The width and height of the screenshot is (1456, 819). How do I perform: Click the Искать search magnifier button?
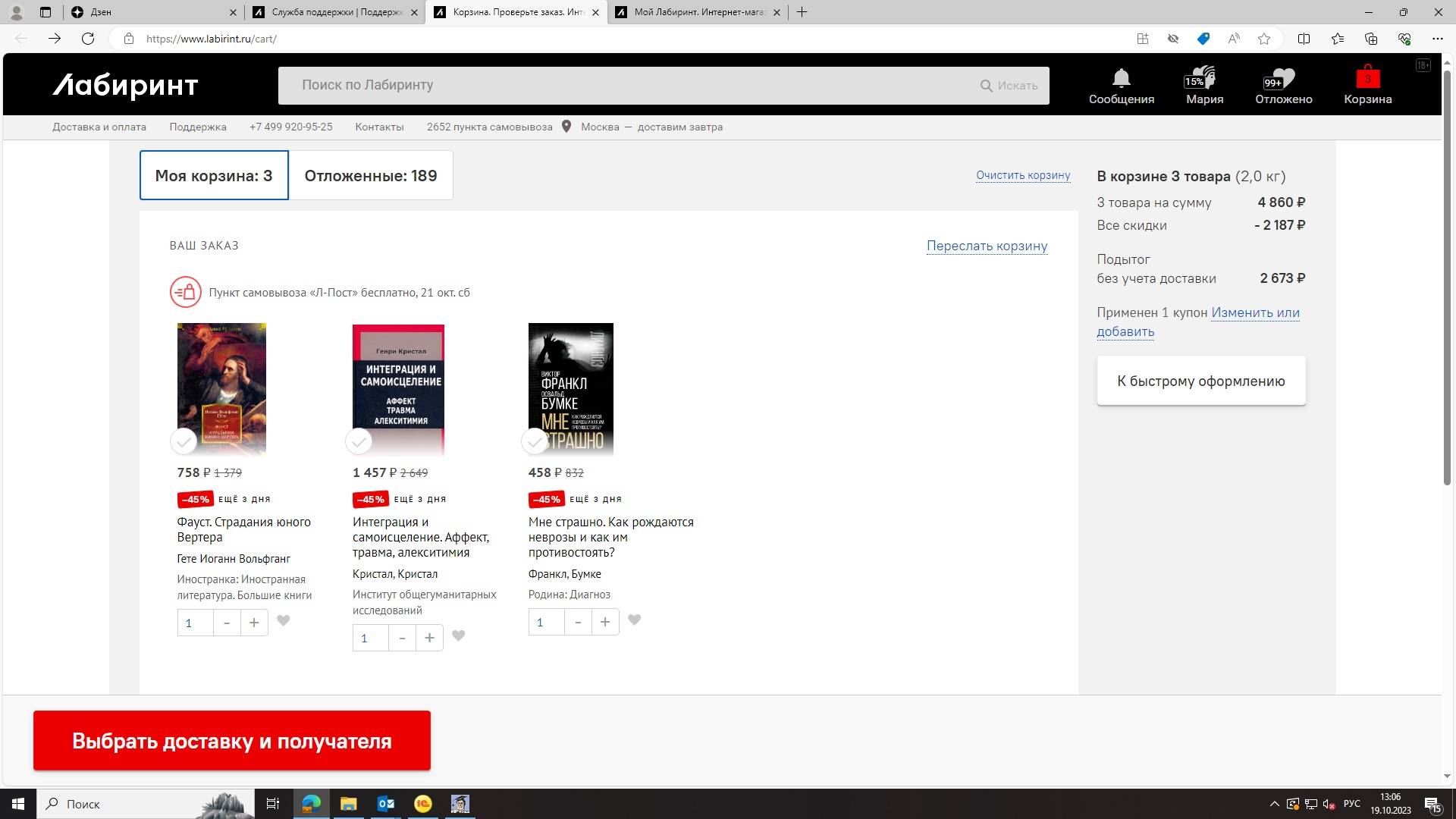click(x=1009, y=86)
